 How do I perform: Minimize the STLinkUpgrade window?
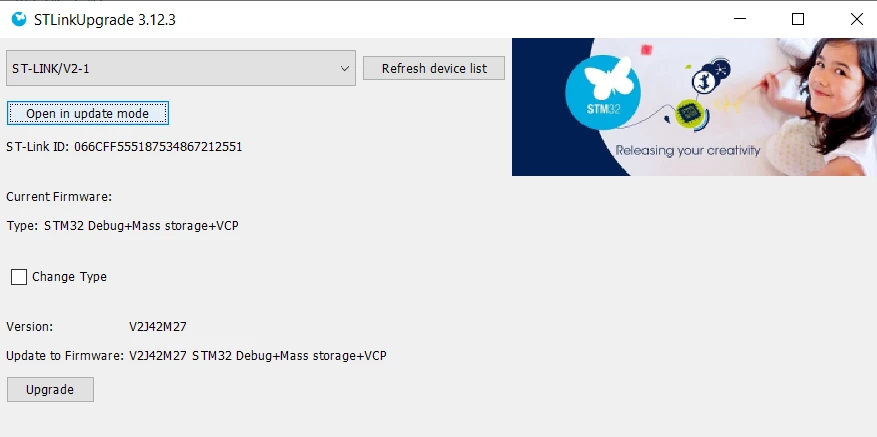[740, 19]
